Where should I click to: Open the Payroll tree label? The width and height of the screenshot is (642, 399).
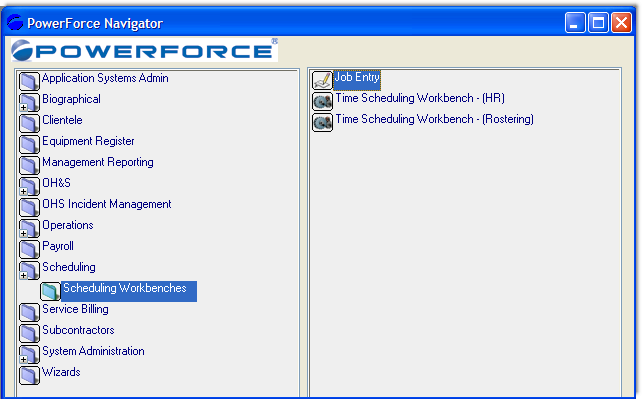[58, 246]
